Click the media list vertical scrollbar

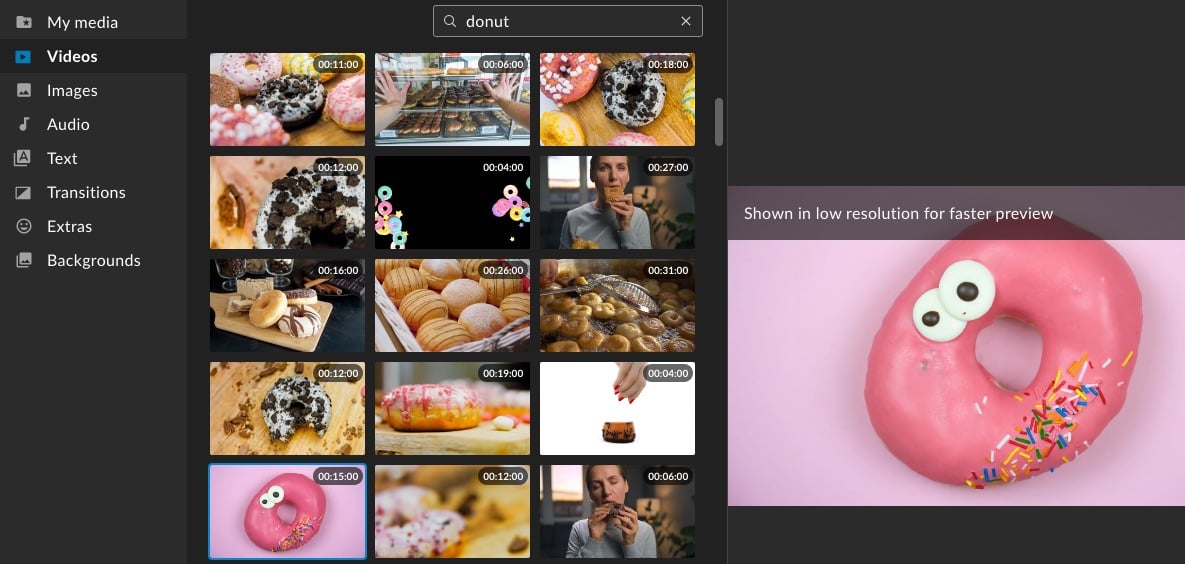[718, 121]
